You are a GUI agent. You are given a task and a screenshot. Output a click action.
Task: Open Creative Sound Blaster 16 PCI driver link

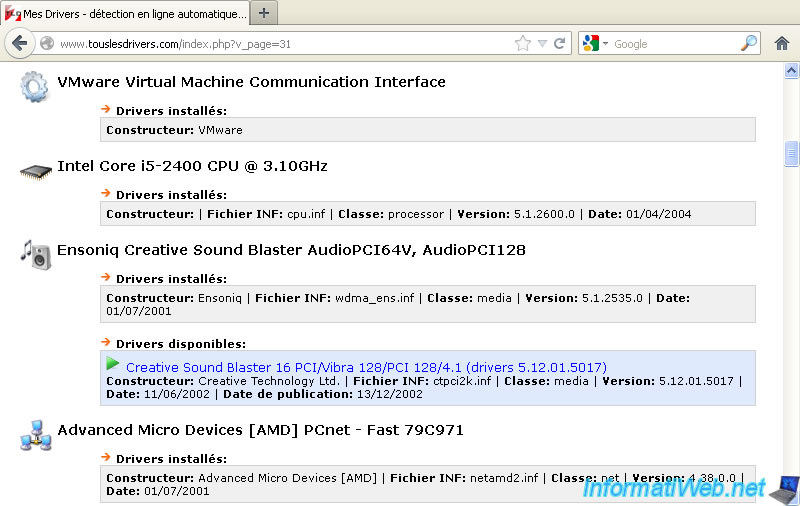[x=366, y=367]
